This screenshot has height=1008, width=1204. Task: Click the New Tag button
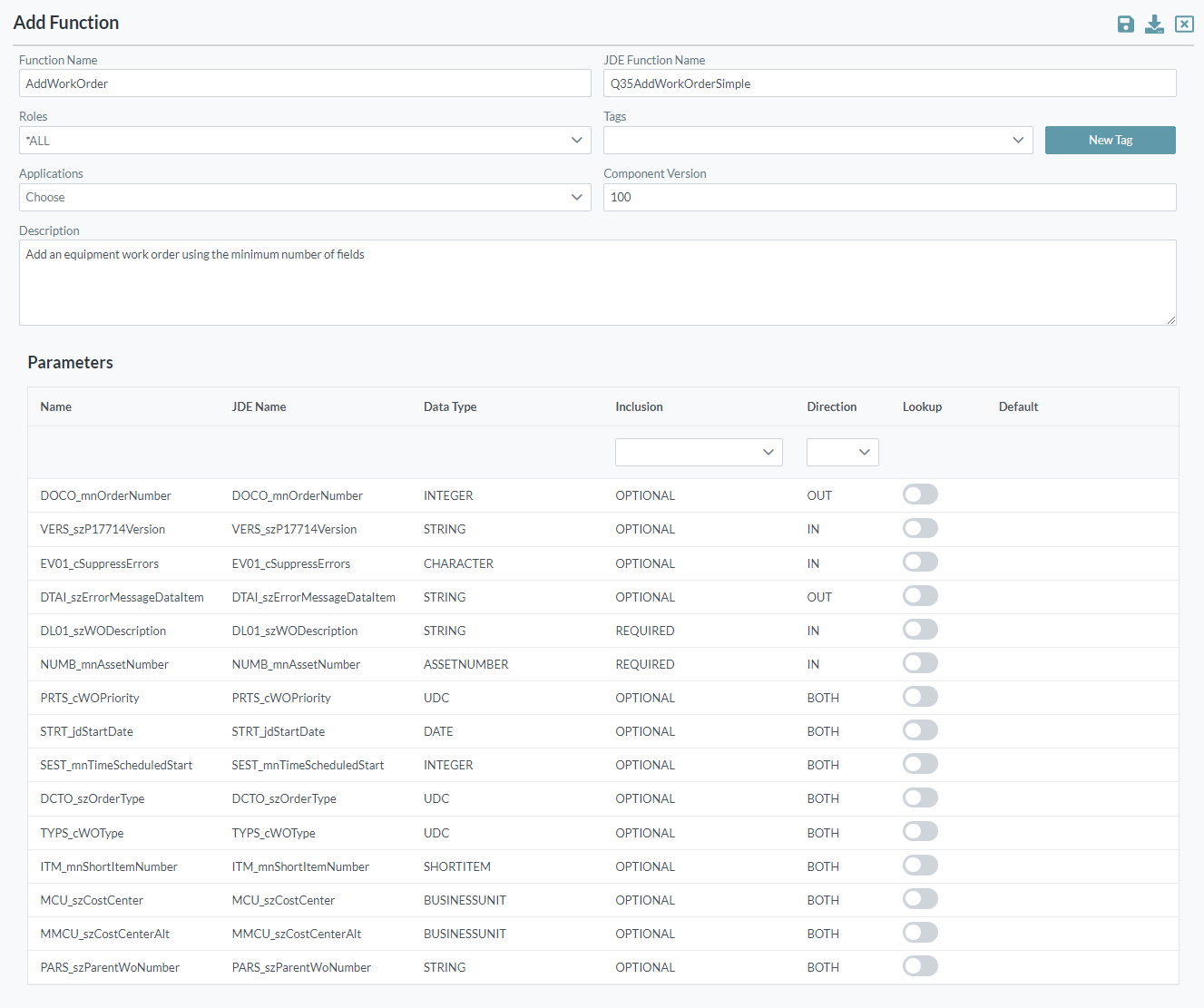(1110, 141)
